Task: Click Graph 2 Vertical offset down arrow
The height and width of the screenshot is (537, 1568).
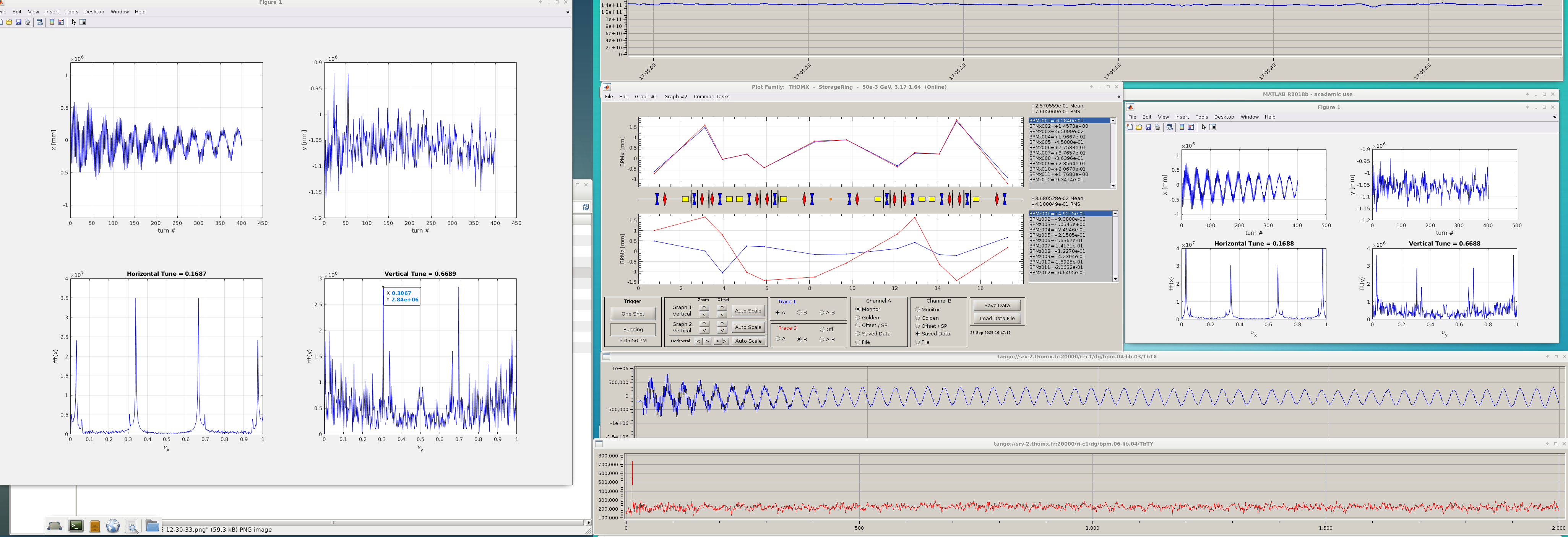Action: click(722, 330)
